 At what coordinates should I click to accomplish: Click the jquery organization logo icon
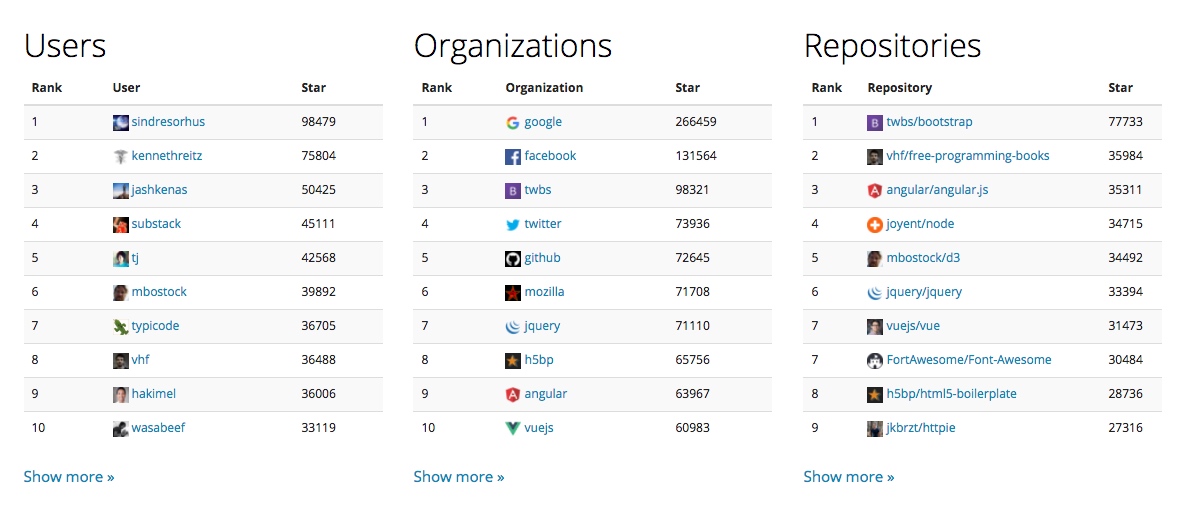pos(513,326)
